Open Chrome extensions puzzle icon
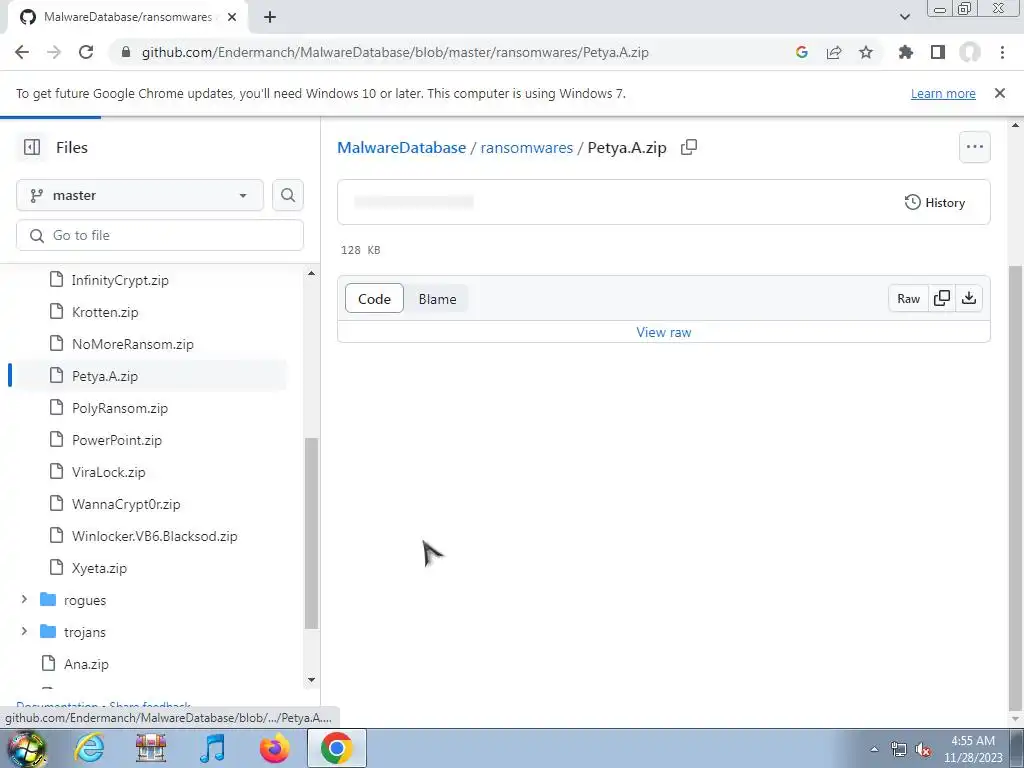The height and width of the screenshot is (768, 1024). pos(906,52)
